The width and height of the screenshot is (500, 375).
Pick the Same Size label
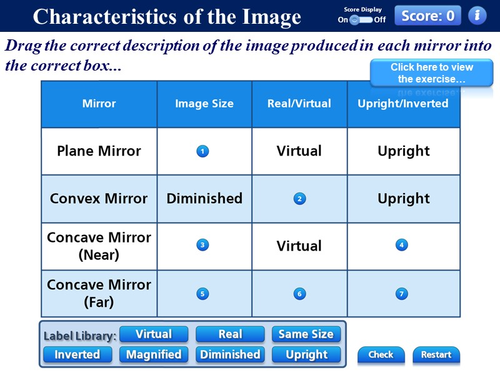click(306, 334)
